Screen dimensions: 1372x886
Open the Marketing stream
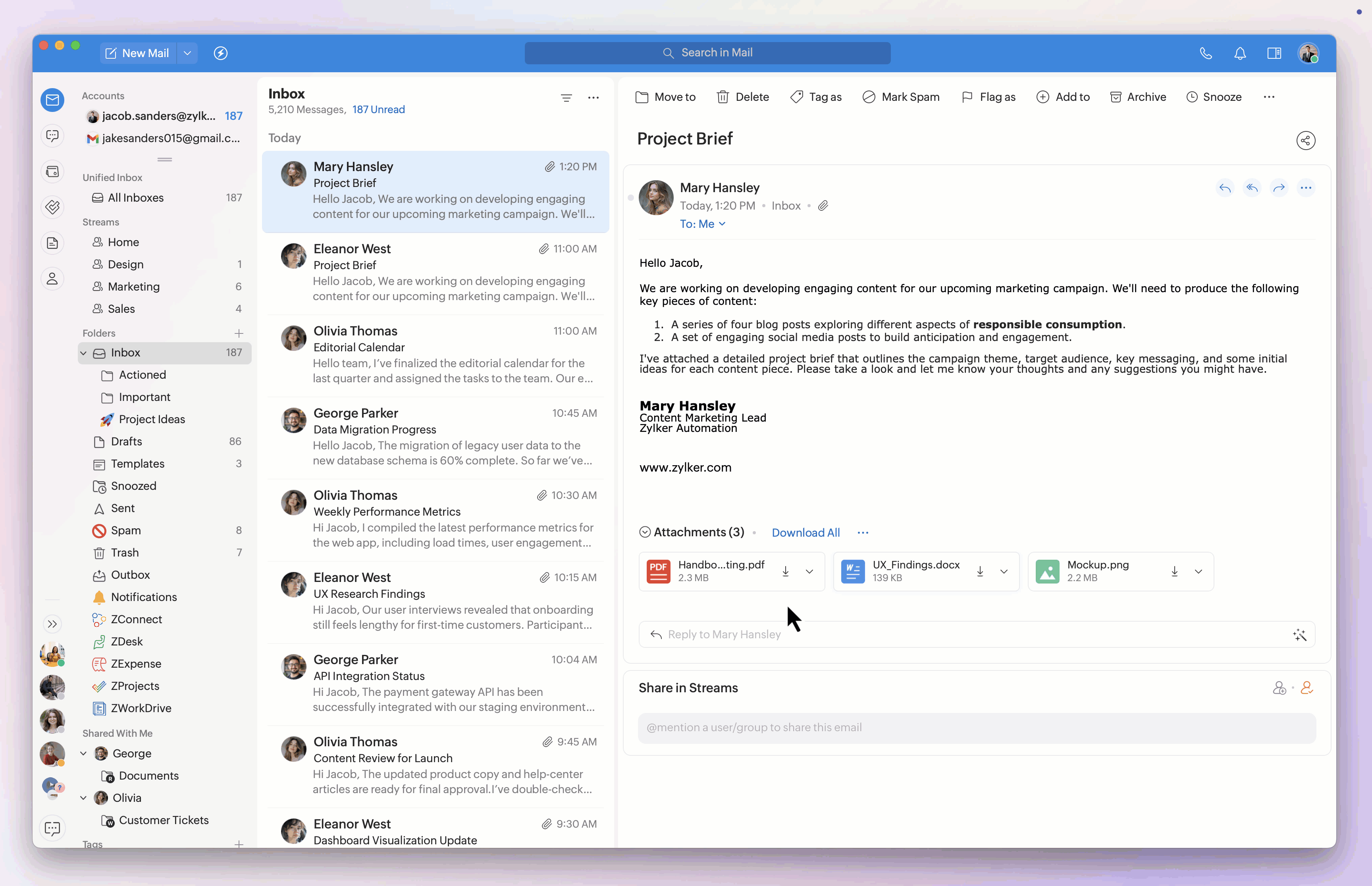click(133, 287)
